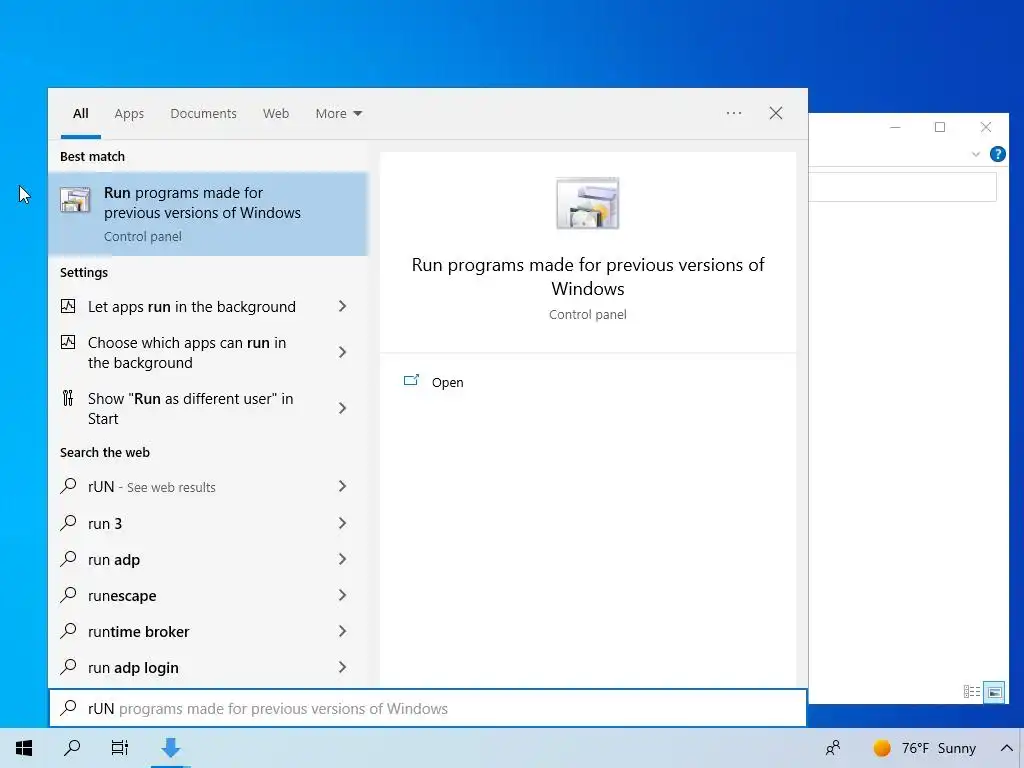Select the runescape web suggestion
1024x768 pixels.
point(122,596)
